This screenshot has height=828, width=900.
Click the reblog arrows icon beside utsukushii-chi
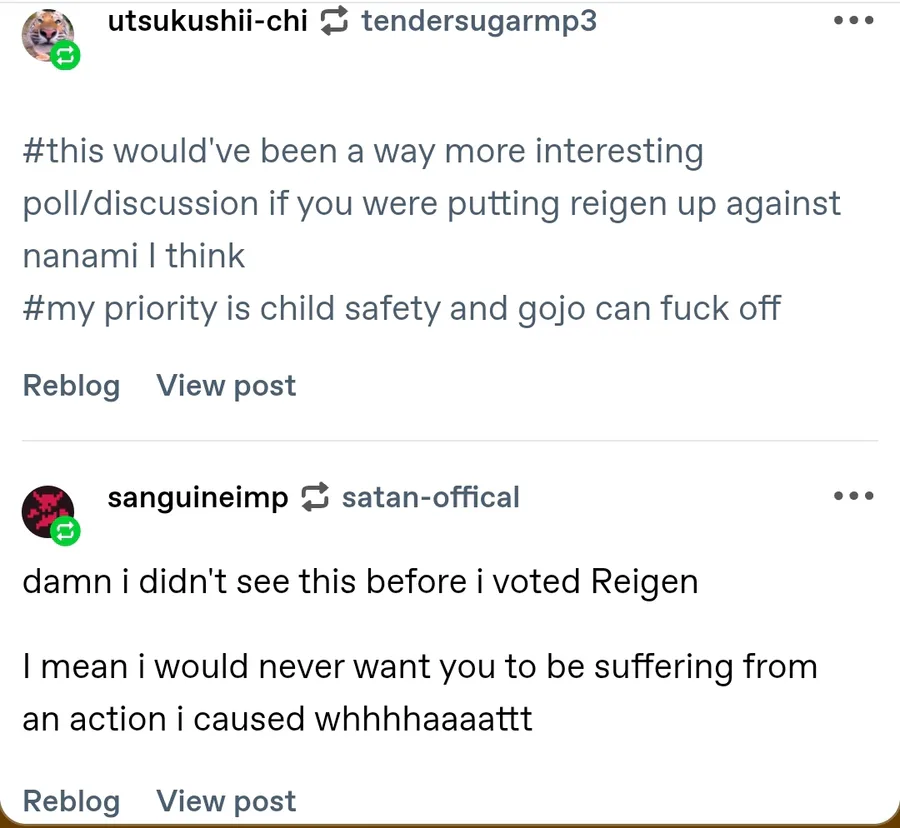[333, 21]
